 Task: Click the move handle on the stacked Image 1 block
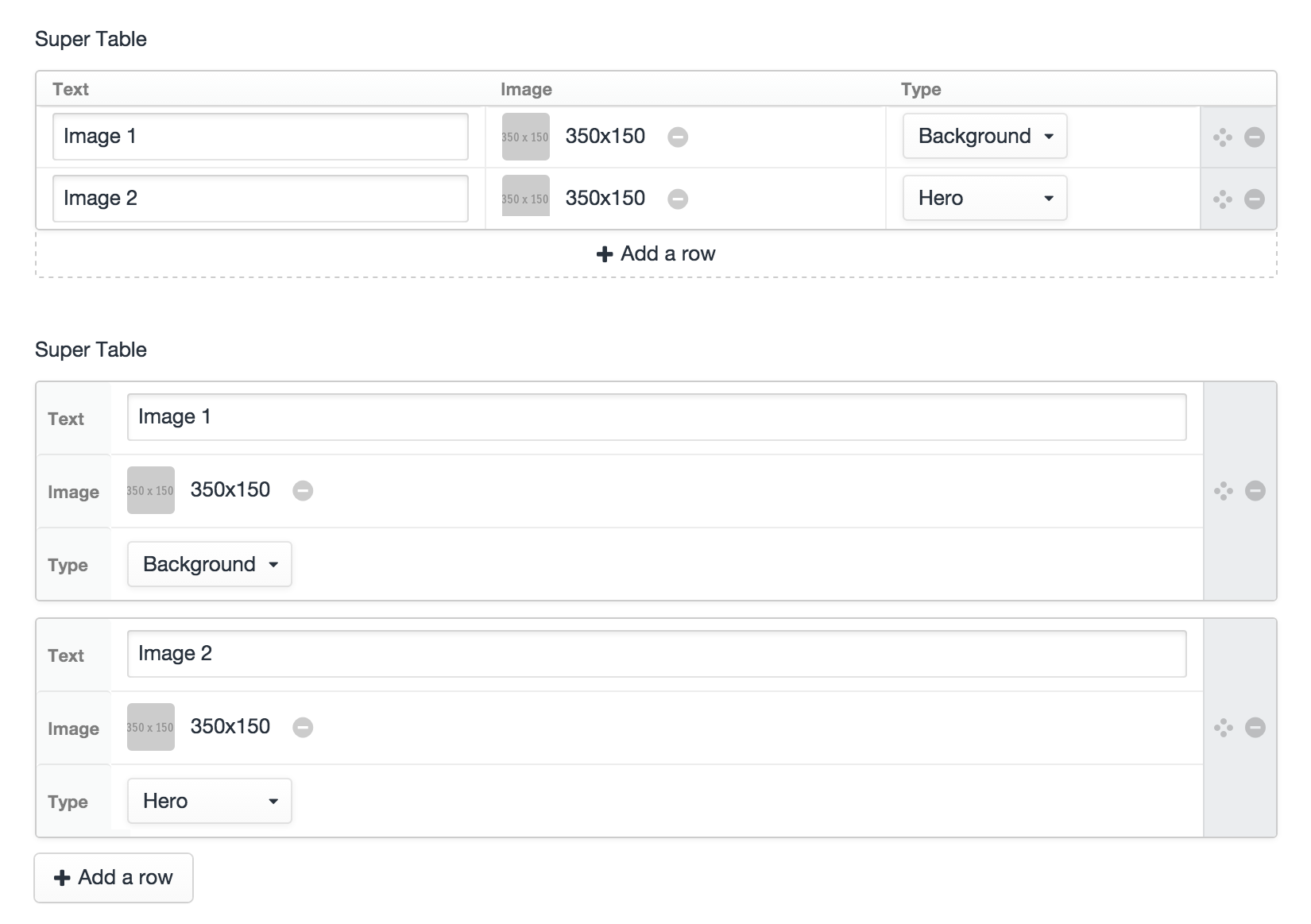(x=1224, y=491)
